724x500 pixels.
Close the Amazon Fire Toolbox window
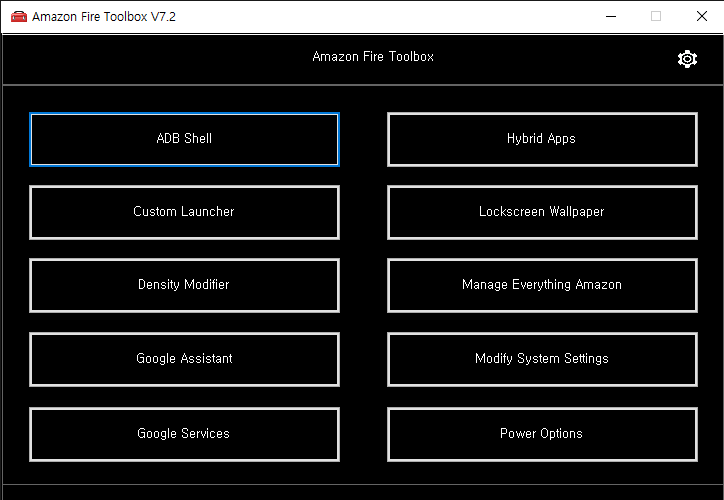click(x=701, y=17)
